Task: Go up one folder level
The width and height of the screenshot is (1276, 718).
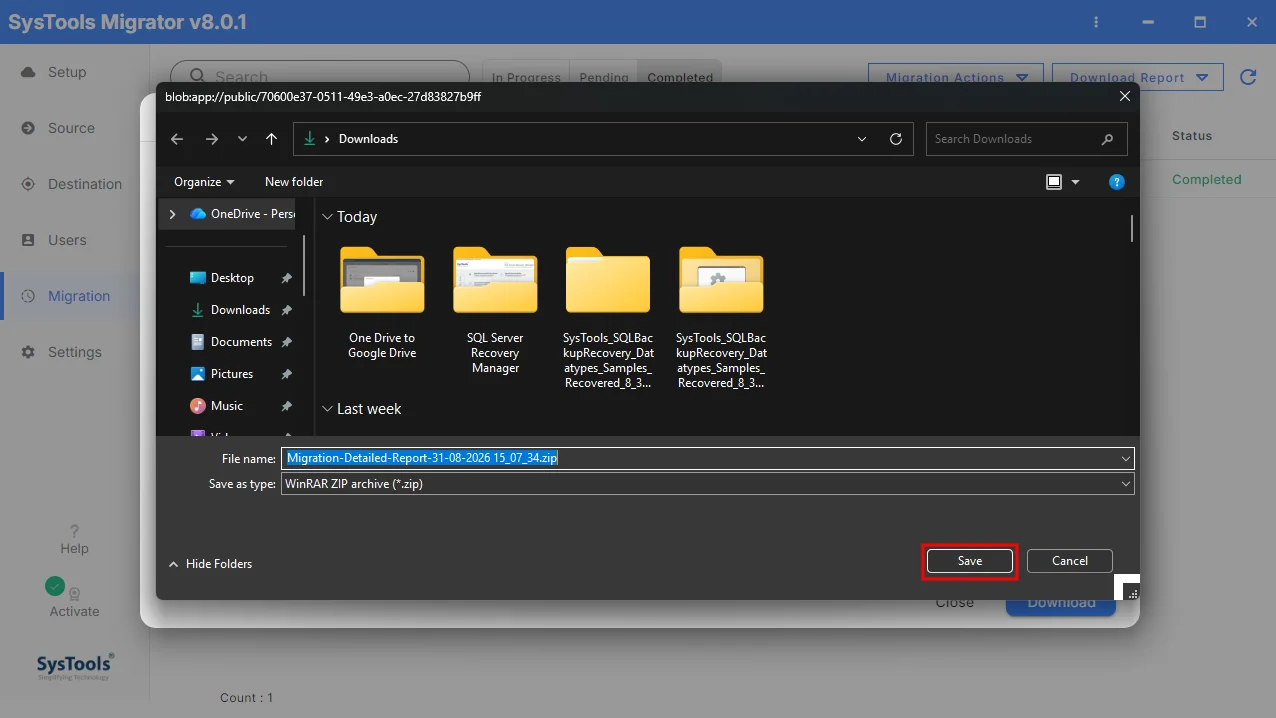Action: coord(271,139)
